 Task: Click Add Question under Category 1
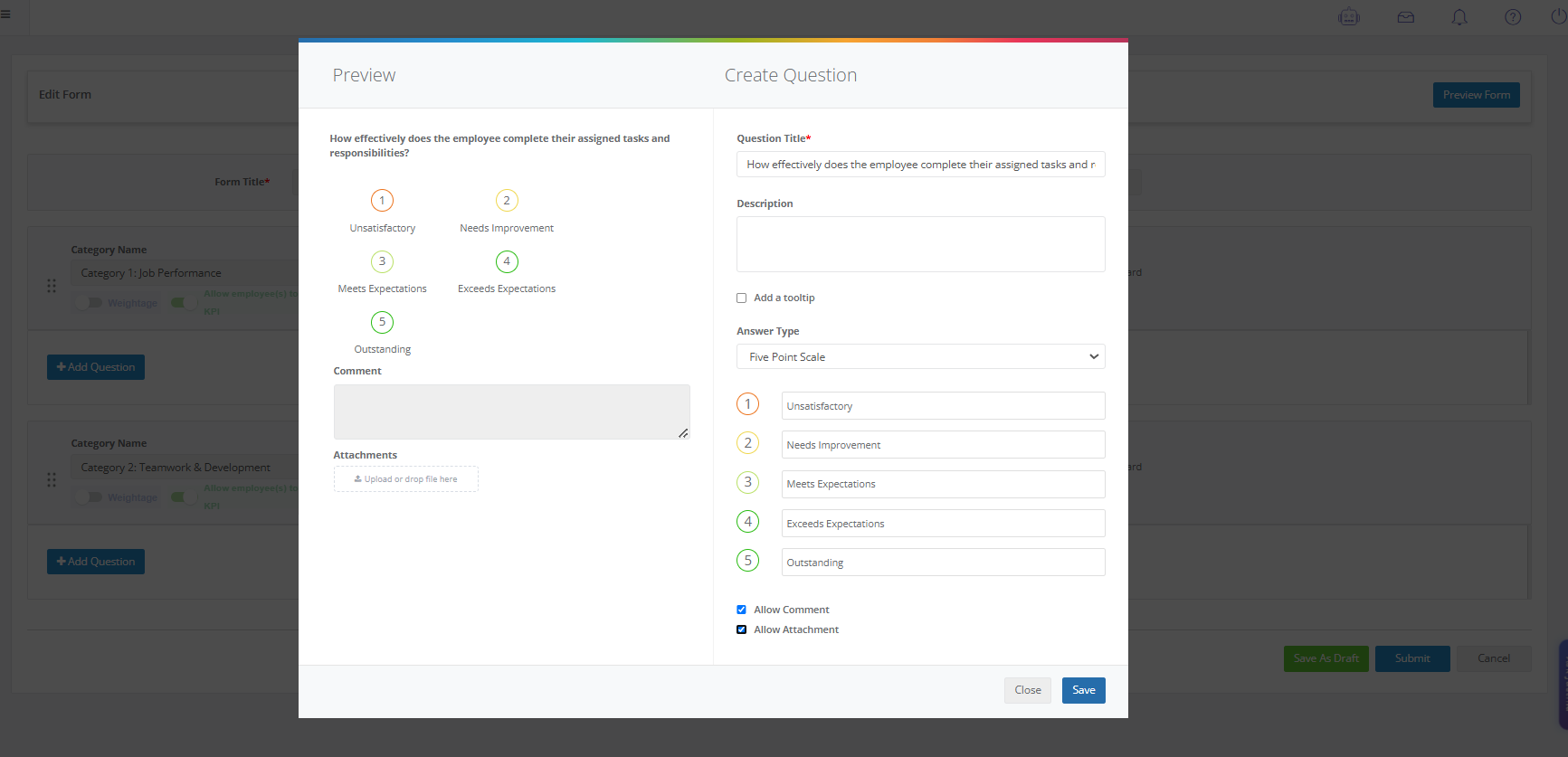(x=96, y=367)
